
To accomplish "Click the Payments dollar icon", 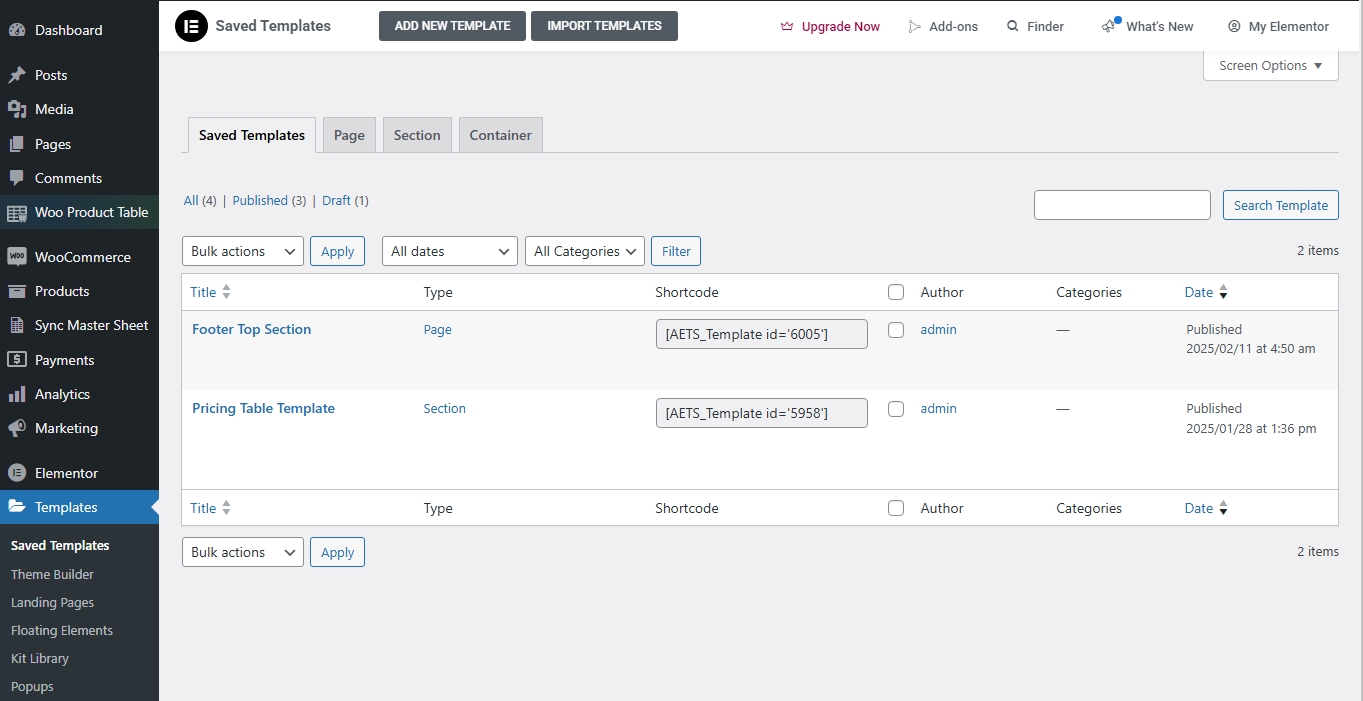I will (x=16, y=360).
